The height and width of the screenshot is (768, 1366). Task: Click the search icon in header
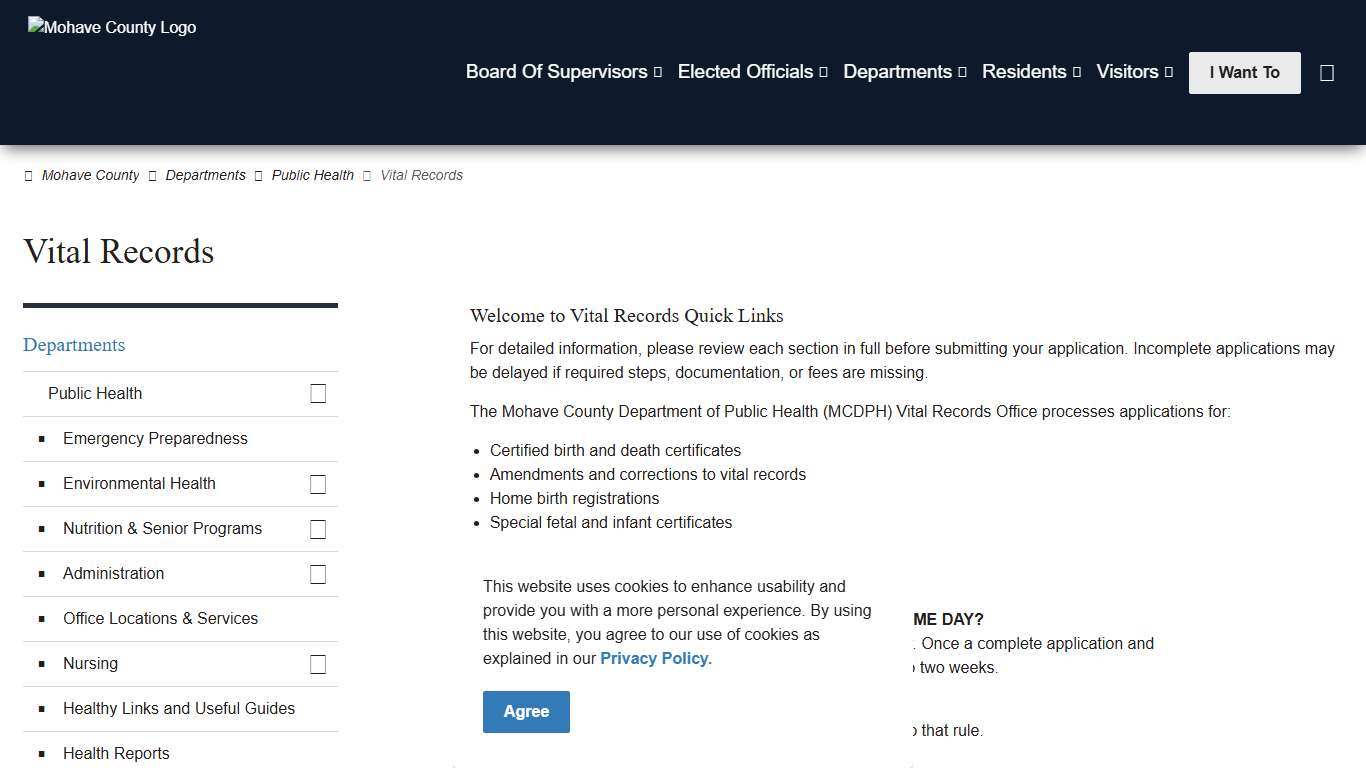[x=1327, y=73]
